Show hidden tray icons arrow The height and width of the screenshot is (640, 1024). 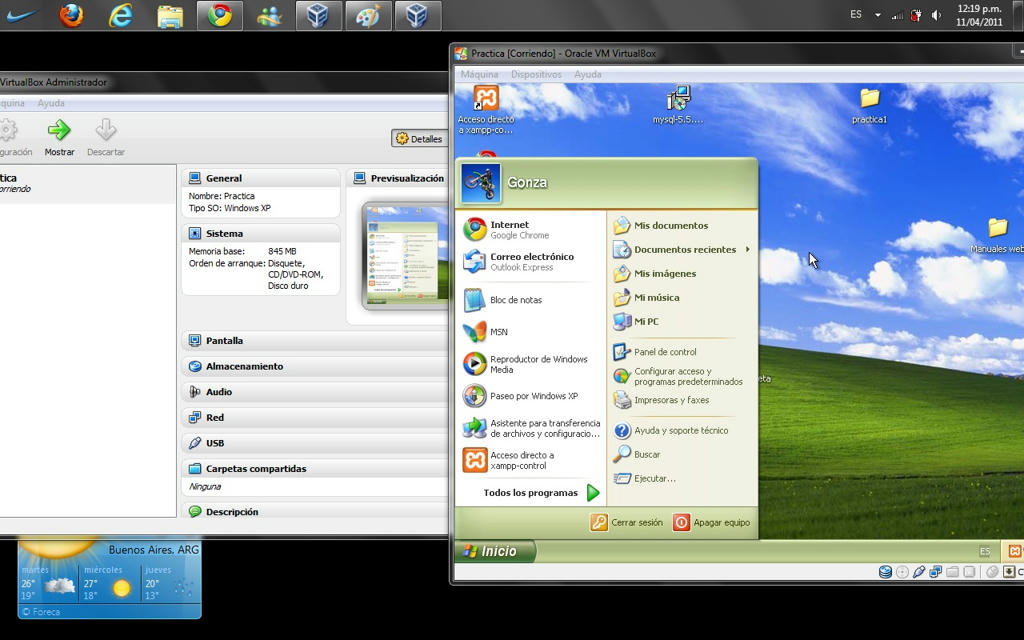click(x=878, y=15)
